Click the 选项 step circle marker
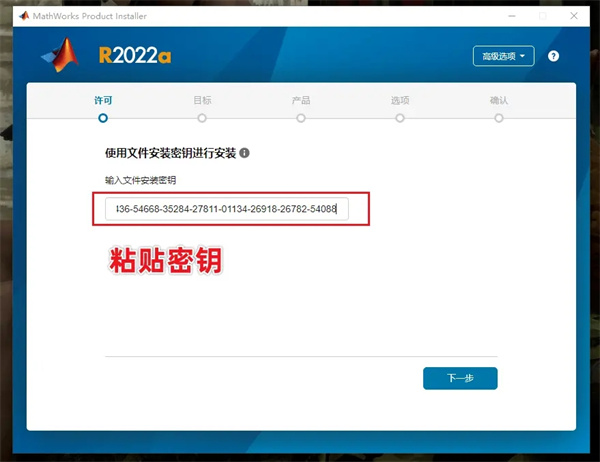The image size is (600, 462). pos(400,118)
